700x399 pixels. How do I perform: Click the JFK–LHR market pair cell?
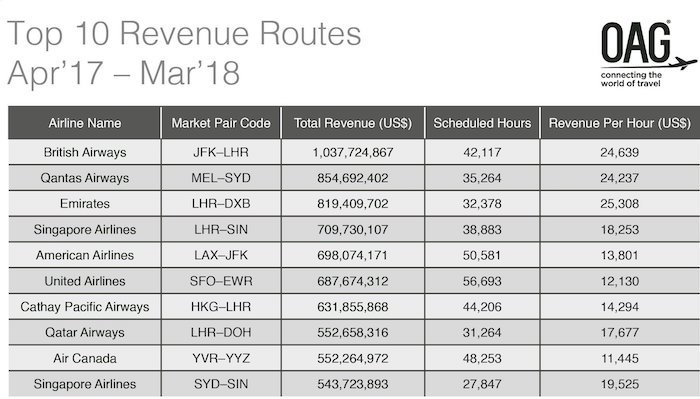221,152
